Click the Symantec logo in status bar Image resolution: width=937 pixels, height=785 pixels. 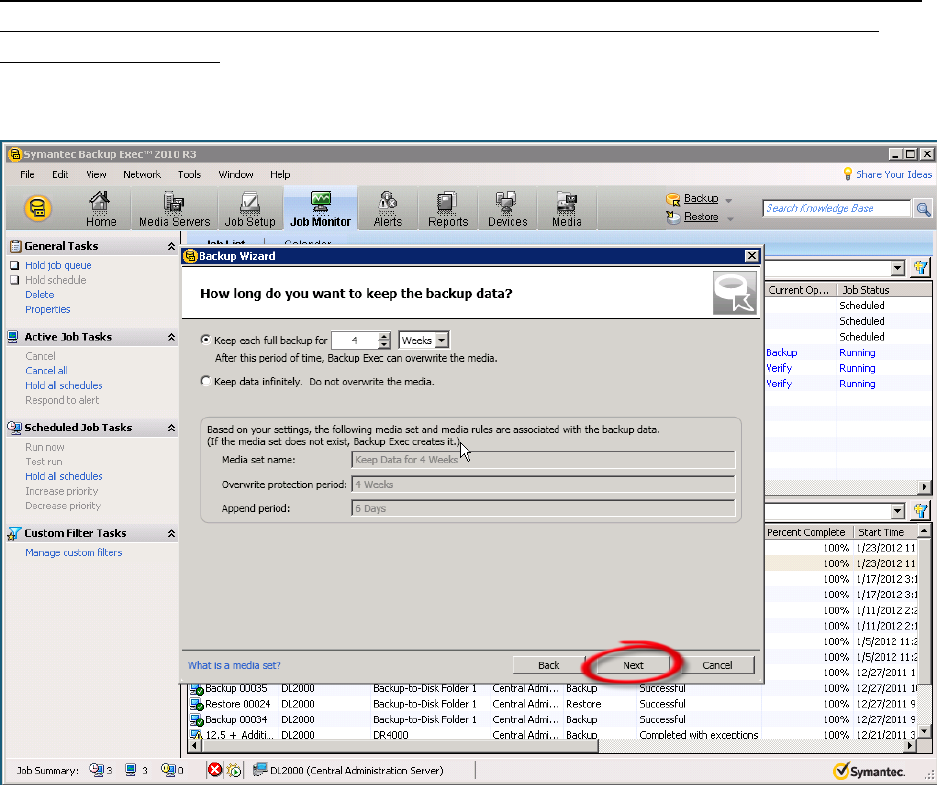point(869,771)
